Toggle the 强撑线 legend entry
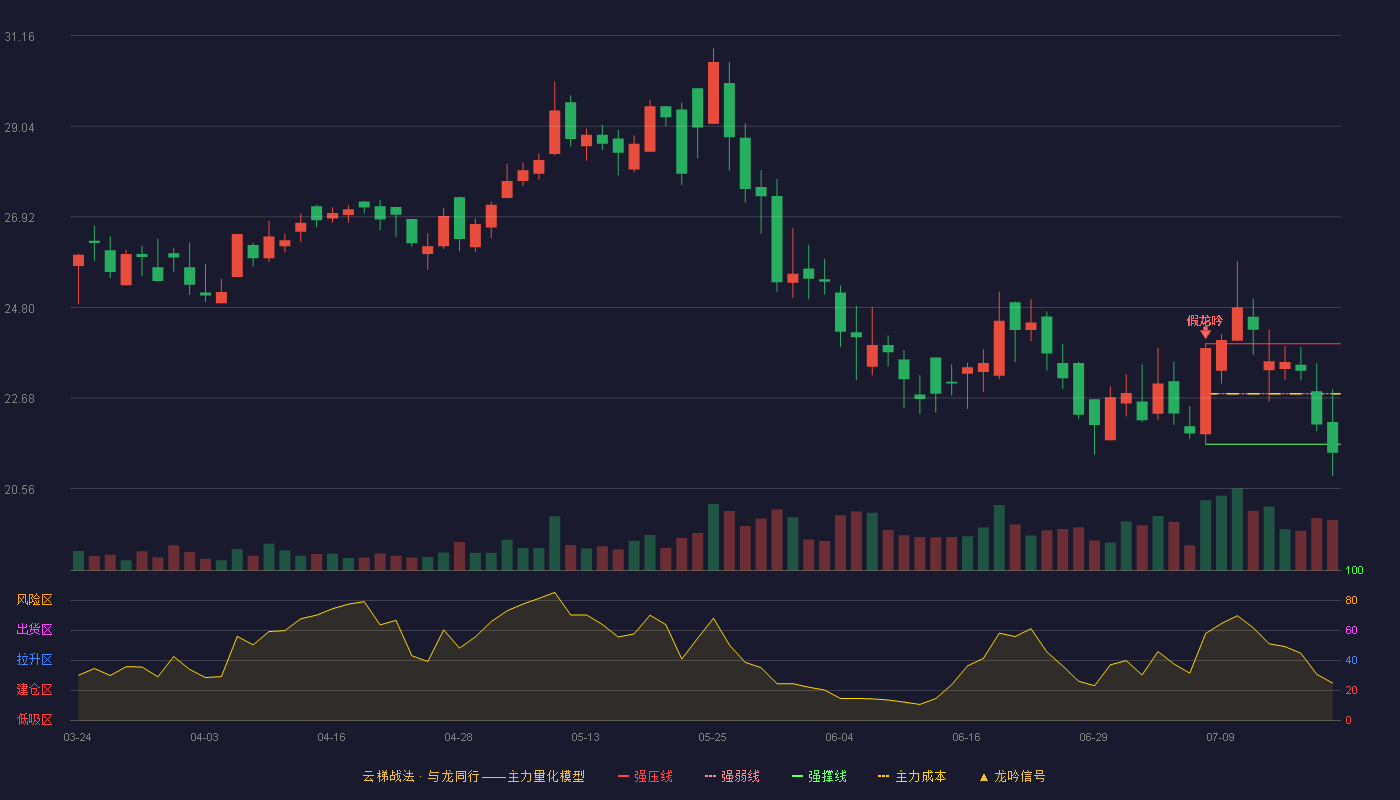 pyautogui.click(x=819, y=776)
